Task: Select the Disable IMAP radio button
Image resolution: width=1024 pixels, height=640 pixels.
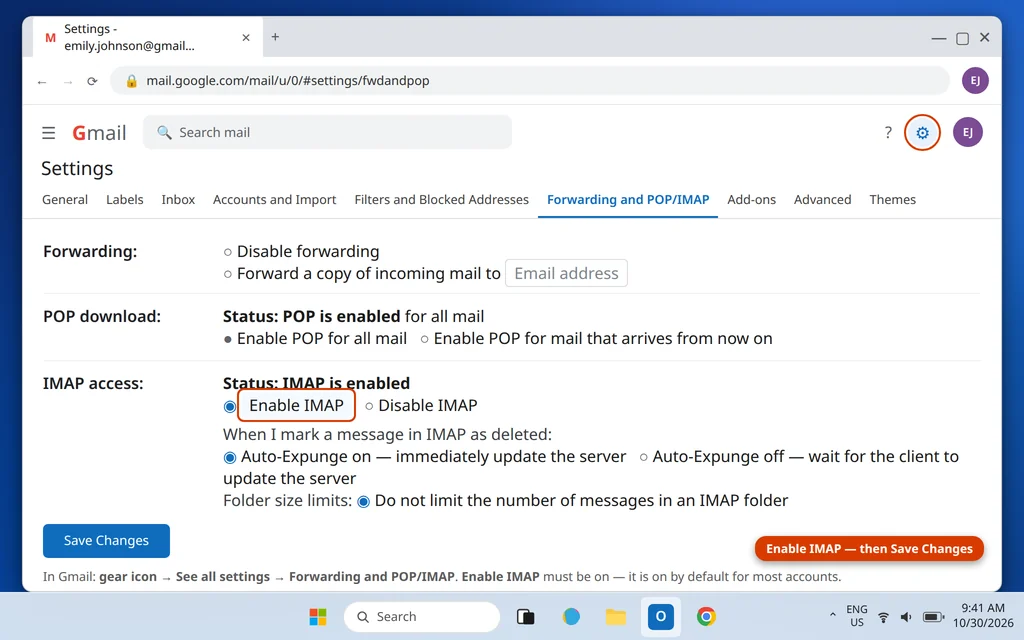Action: point(369,406)
